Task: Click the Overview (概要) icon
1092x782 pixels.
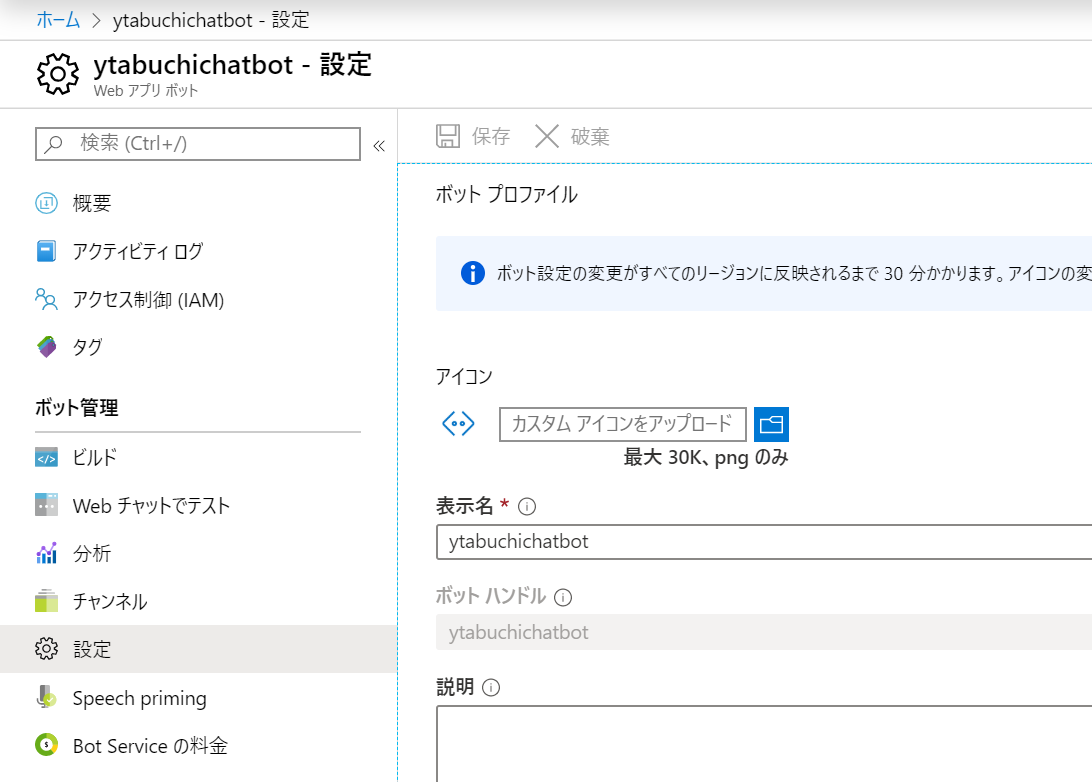Action: [x=47, y=203]
